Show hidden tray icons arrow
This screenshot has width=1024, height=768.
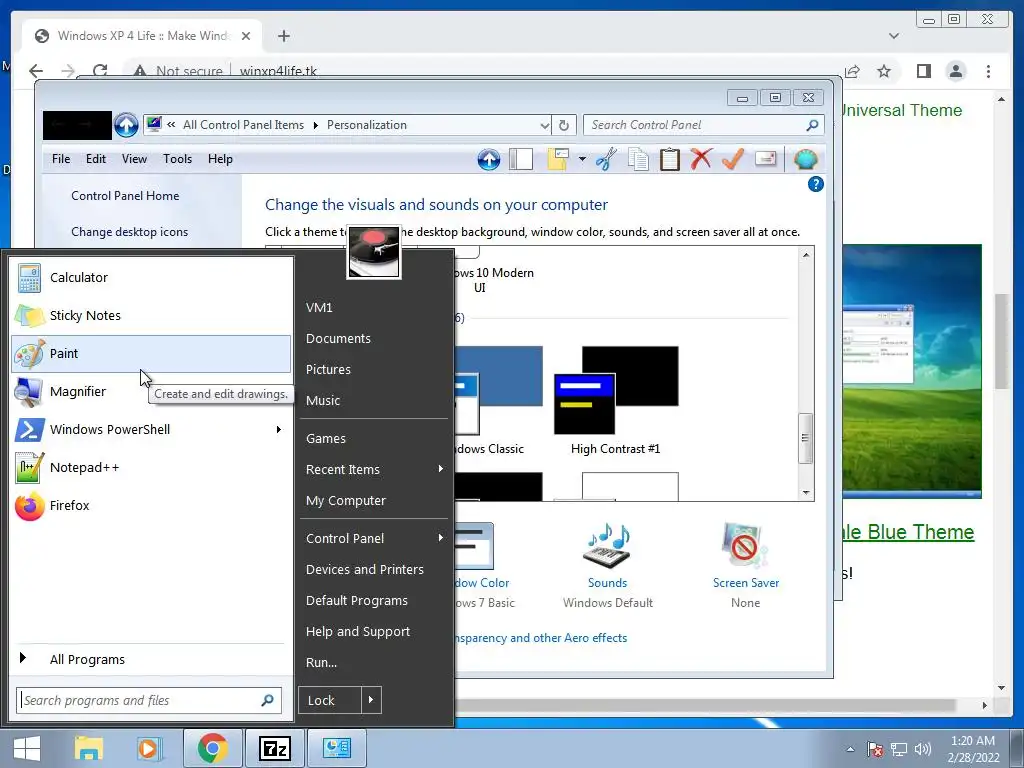click(x=850, y=749)
